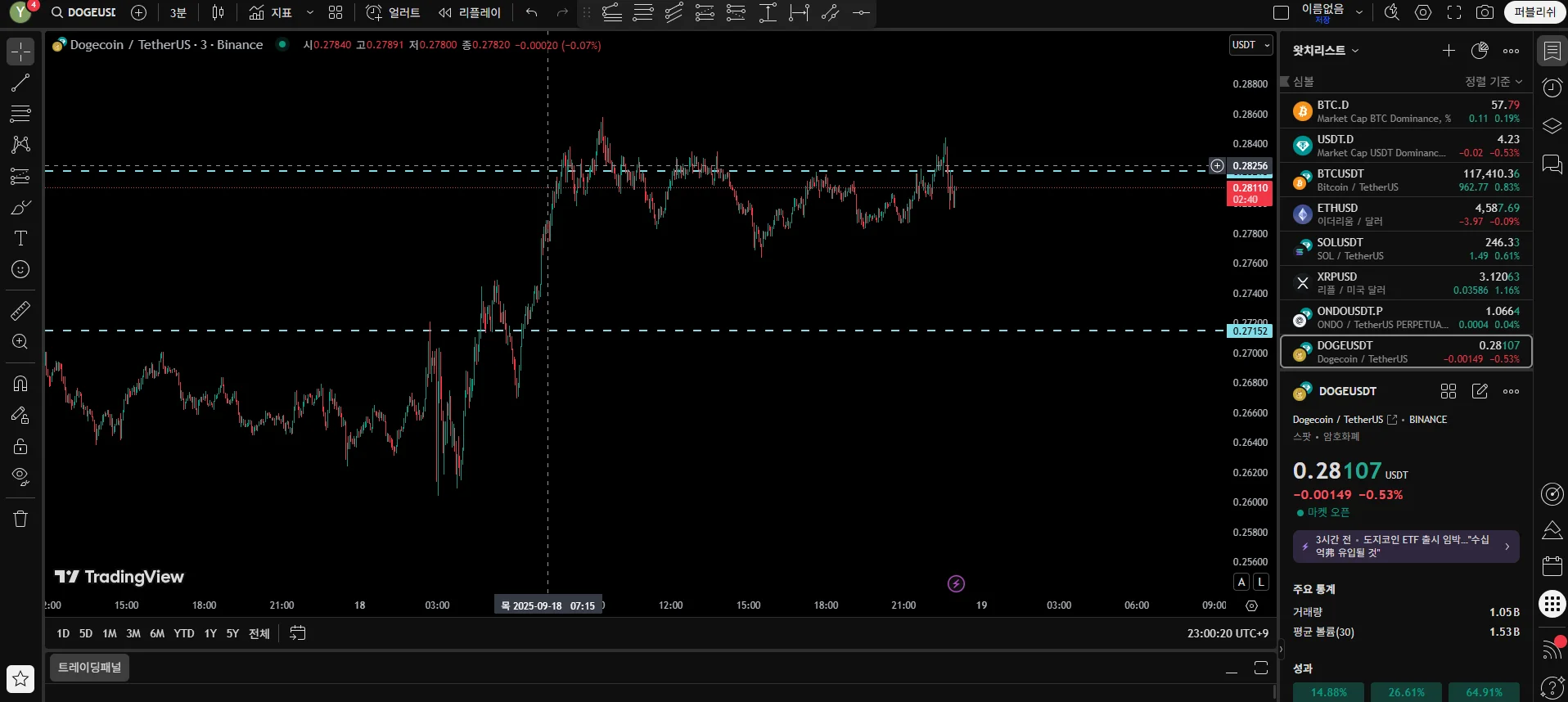Toggle auto scale with the A button
This screenshot has width=1568, height=702.
pyautogui.click(x=1241, y=582)
